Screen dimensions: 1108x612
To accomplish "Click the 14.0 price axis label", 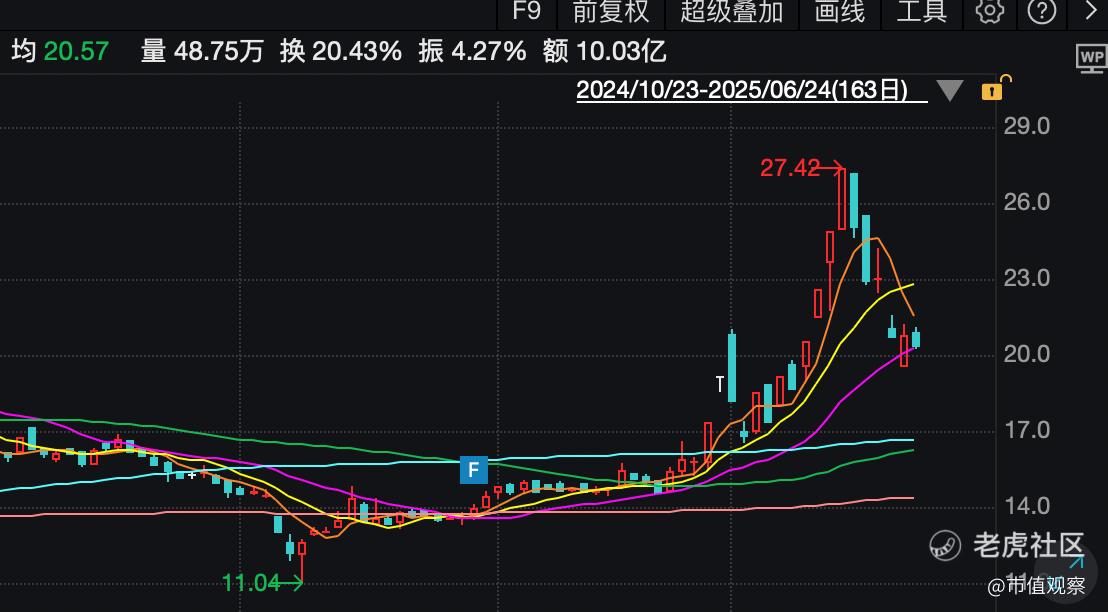I will coord(1027,506).
